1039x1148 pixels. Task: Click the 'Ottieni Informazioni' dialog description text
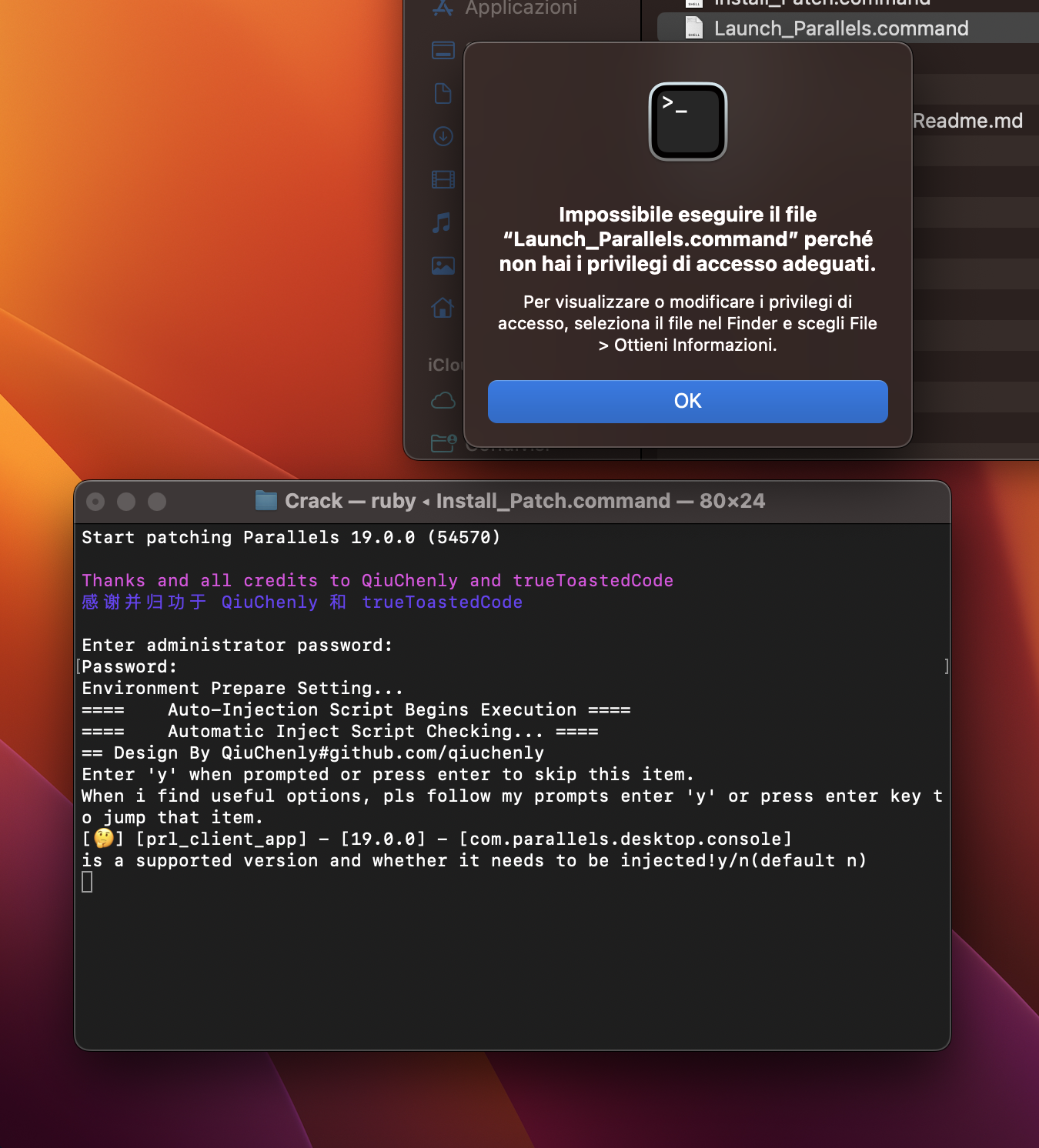(687, 323)
